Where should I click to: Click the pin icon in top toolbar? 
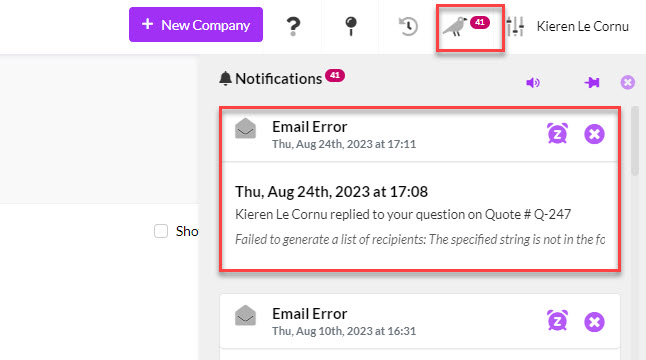coord(351,26)
